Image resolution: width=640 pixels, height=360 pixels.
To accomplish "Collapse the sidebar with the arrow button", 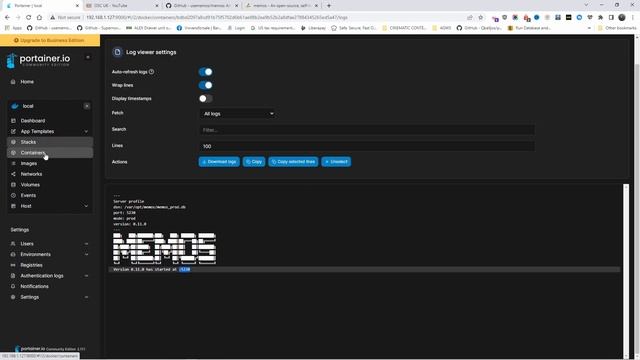I will click(88, 57).
